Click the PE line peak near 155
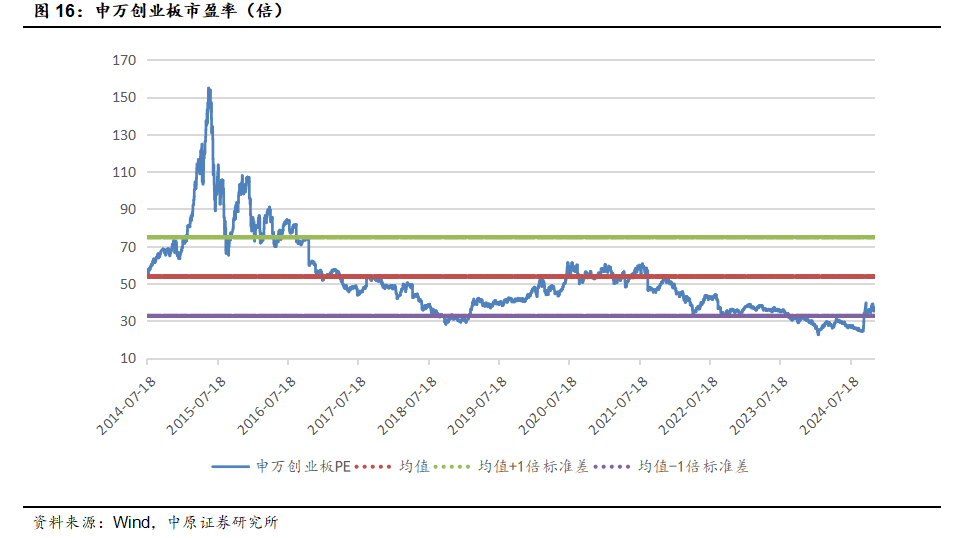This screenshot has width=967, height=538. (208, 89)
